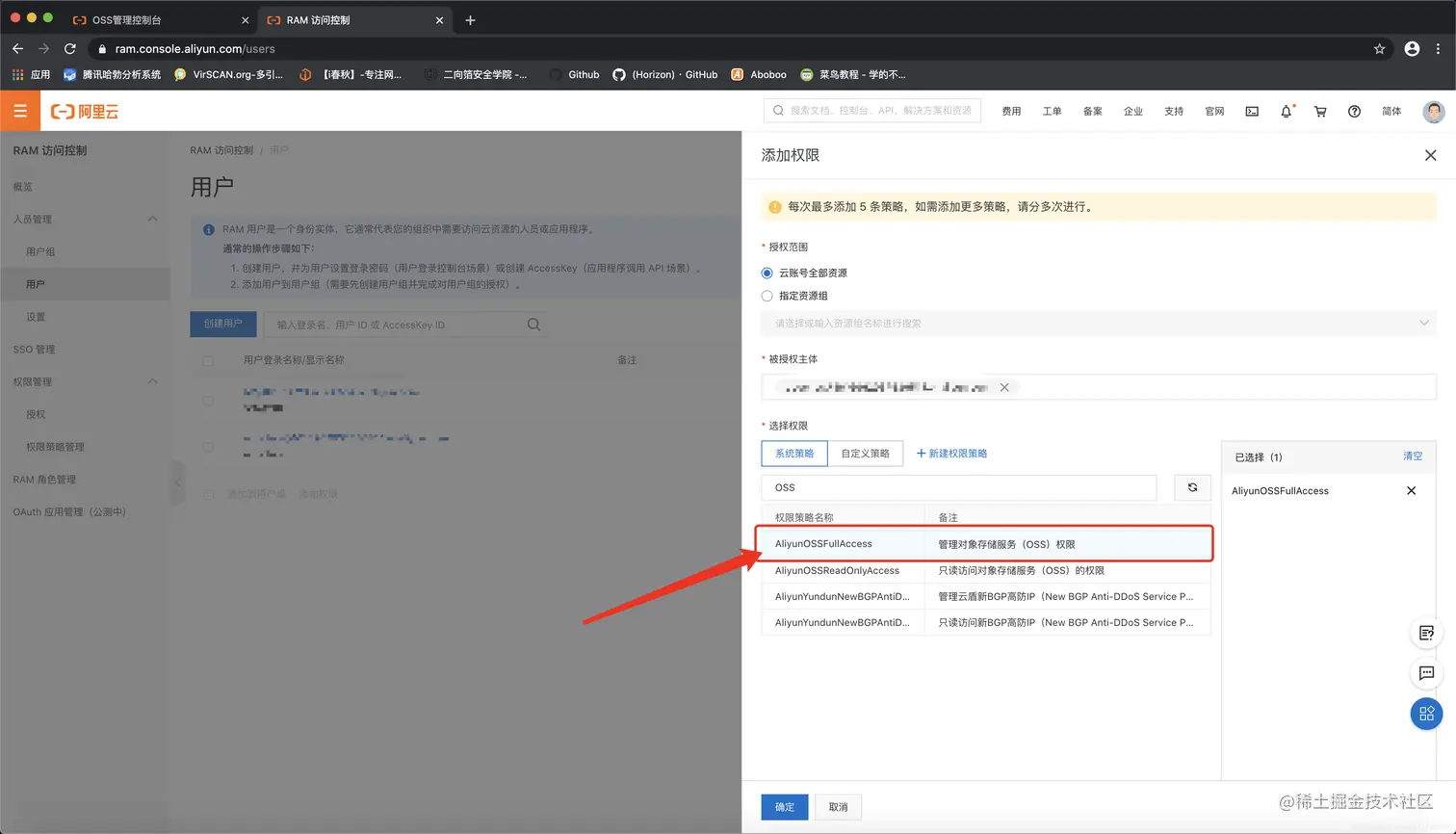Click the refresh icon beside the OSS search box
Screen dimensions: 1456x834
click(1192, 487)
